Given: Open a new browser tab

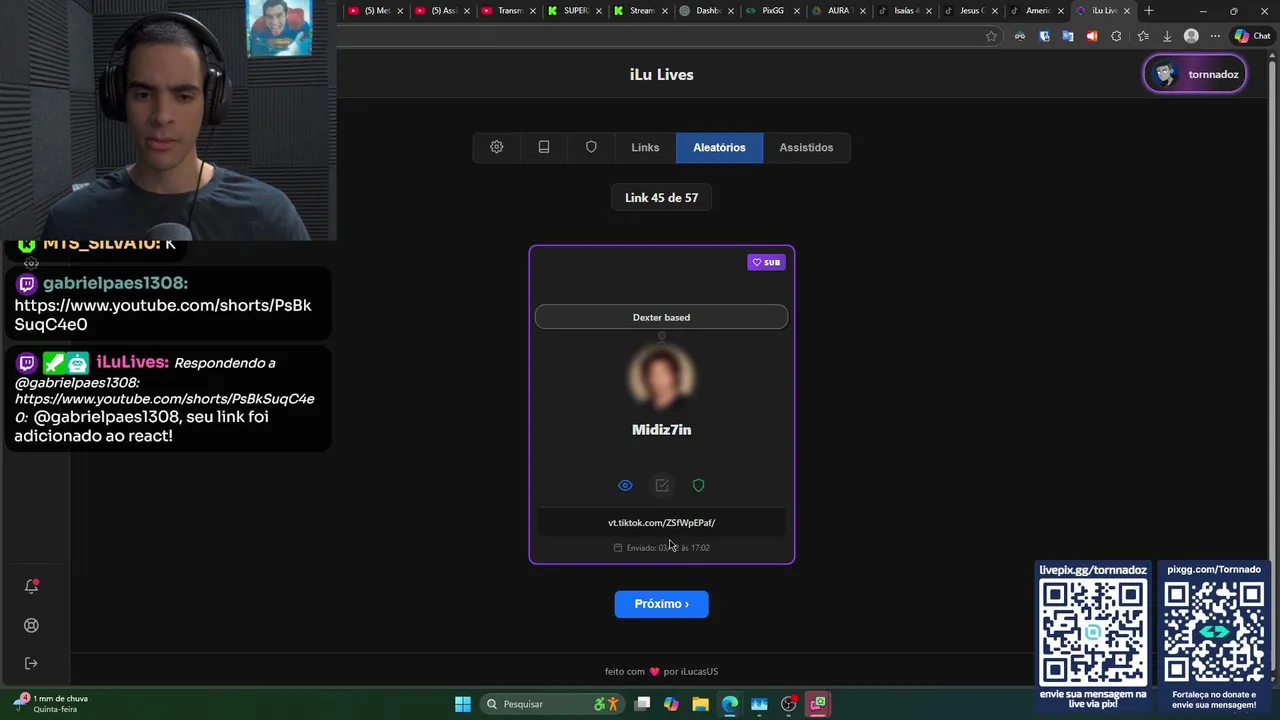Looking at the screenshot, I should click(x=1149, y=11).
